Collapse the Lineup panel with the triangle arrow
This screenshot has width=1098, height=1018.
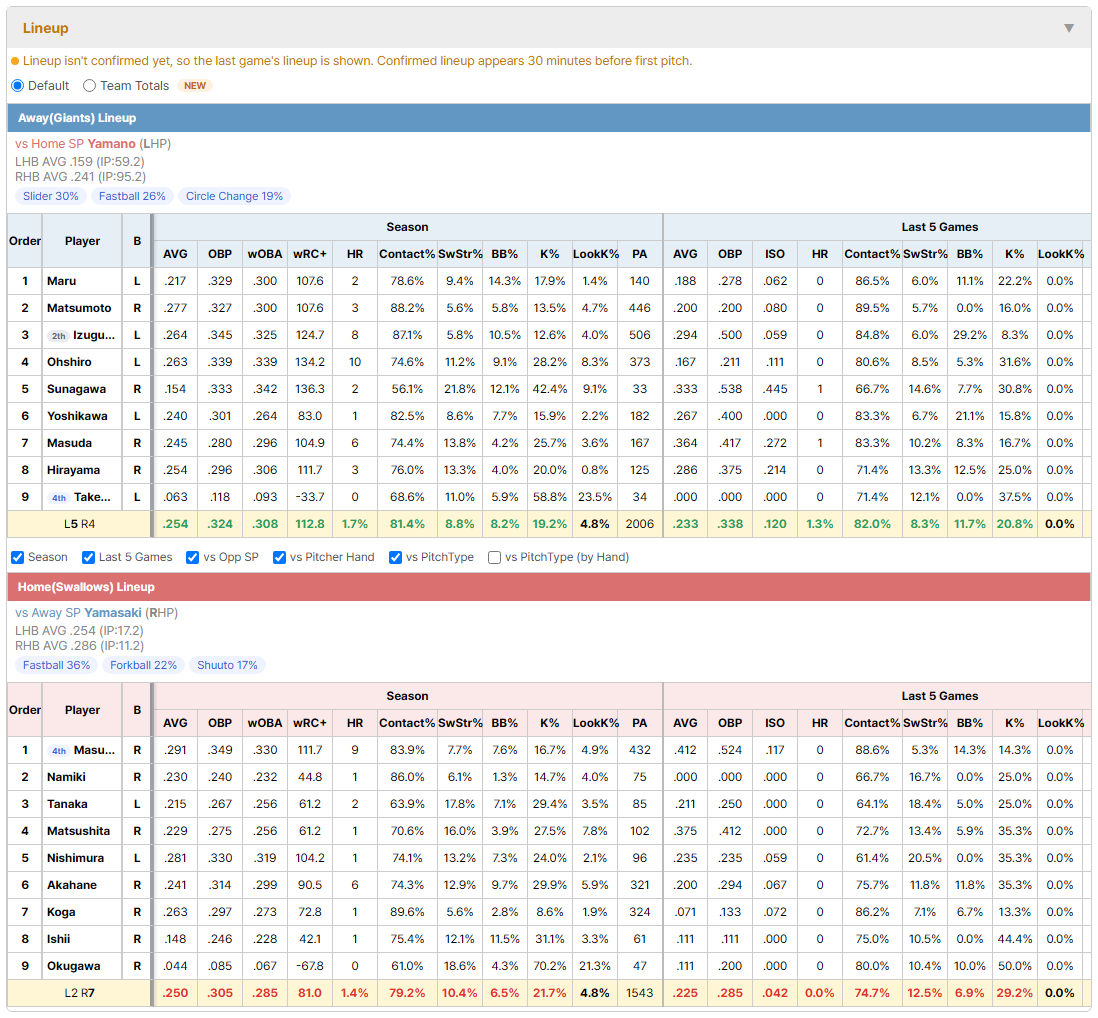(1069, 28)
